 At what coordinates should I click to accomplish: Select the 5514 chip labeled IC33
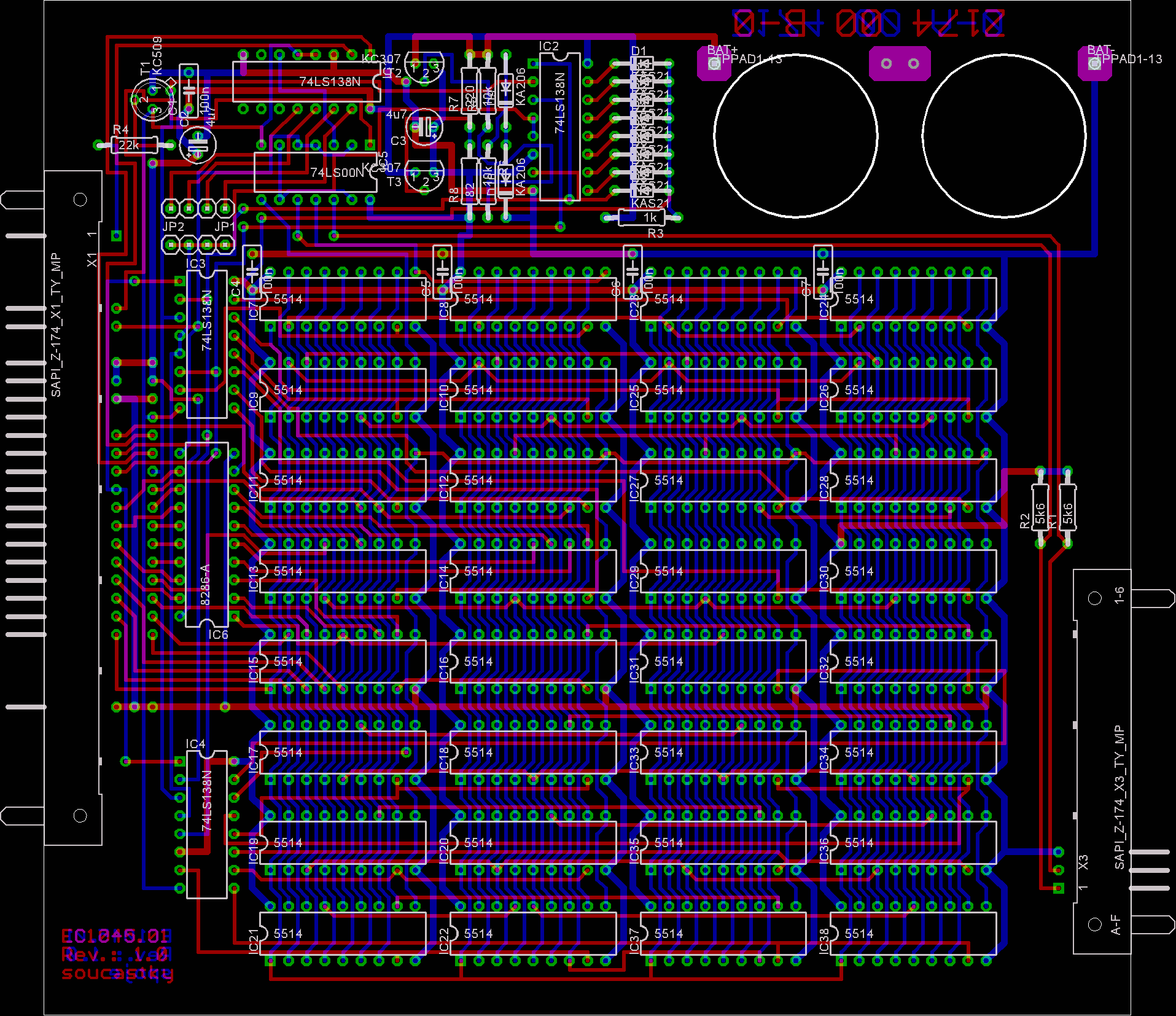tap(723, 752)
